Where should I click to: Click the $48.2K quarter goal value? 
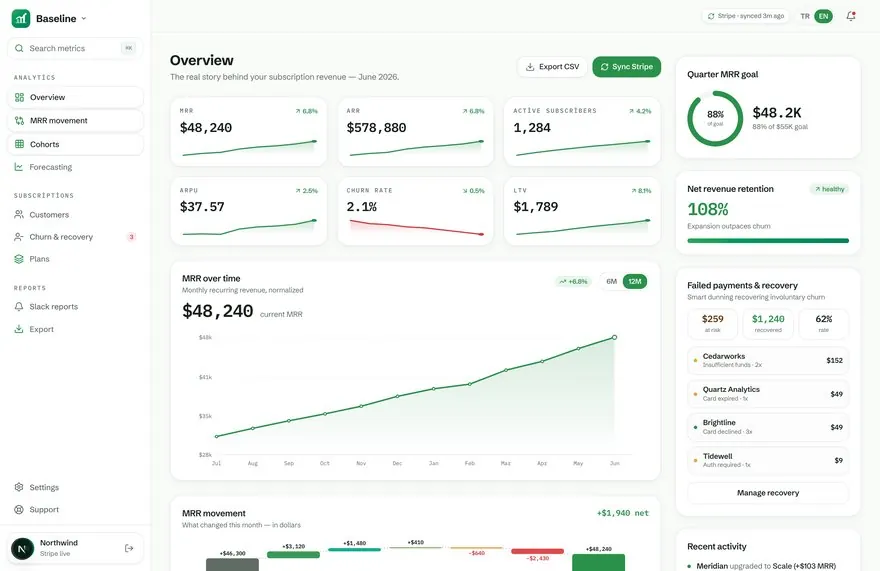[777, 113]
